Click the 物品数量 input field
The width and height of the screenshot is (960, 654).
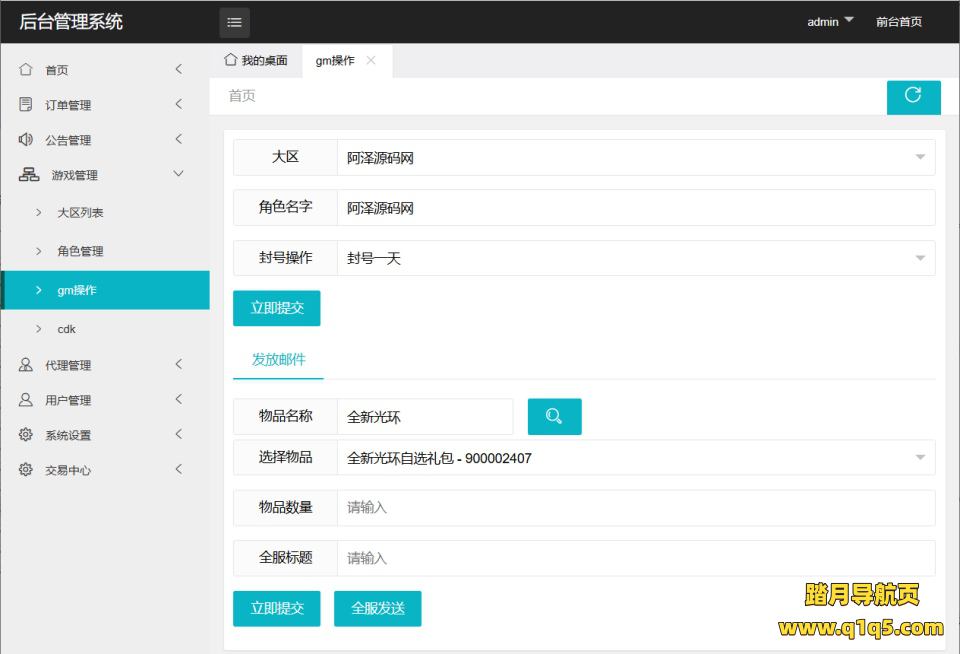point(635,508)
